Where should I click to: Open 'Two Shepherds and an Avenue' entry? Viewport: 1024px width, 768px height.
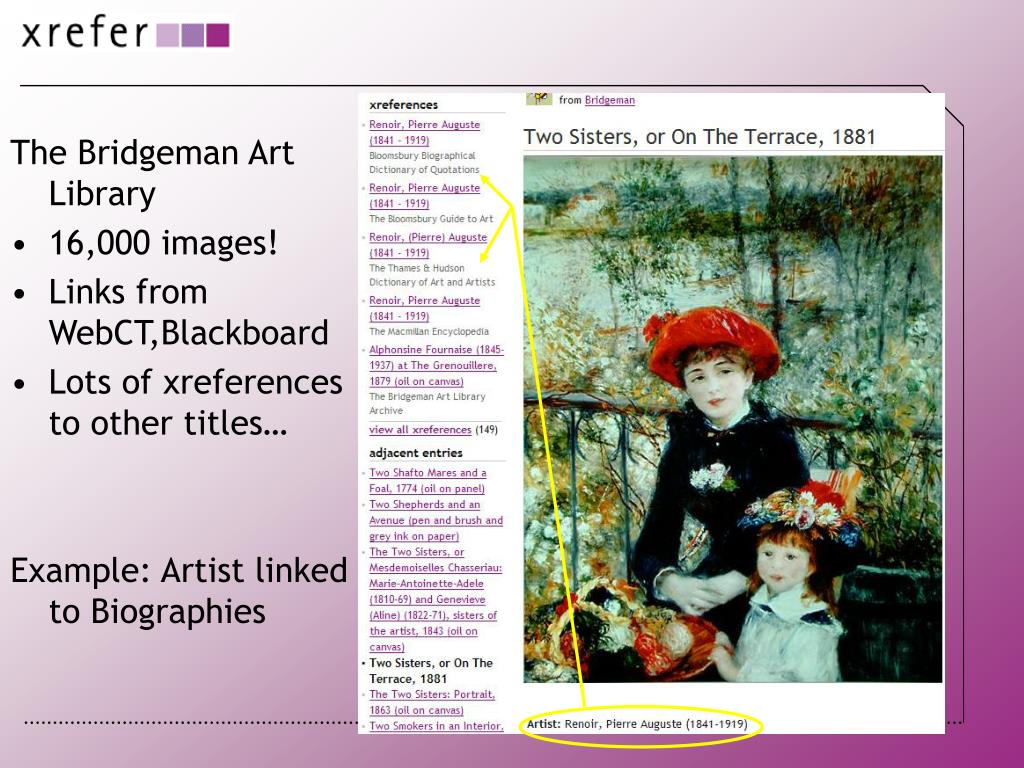click(436, 520)
